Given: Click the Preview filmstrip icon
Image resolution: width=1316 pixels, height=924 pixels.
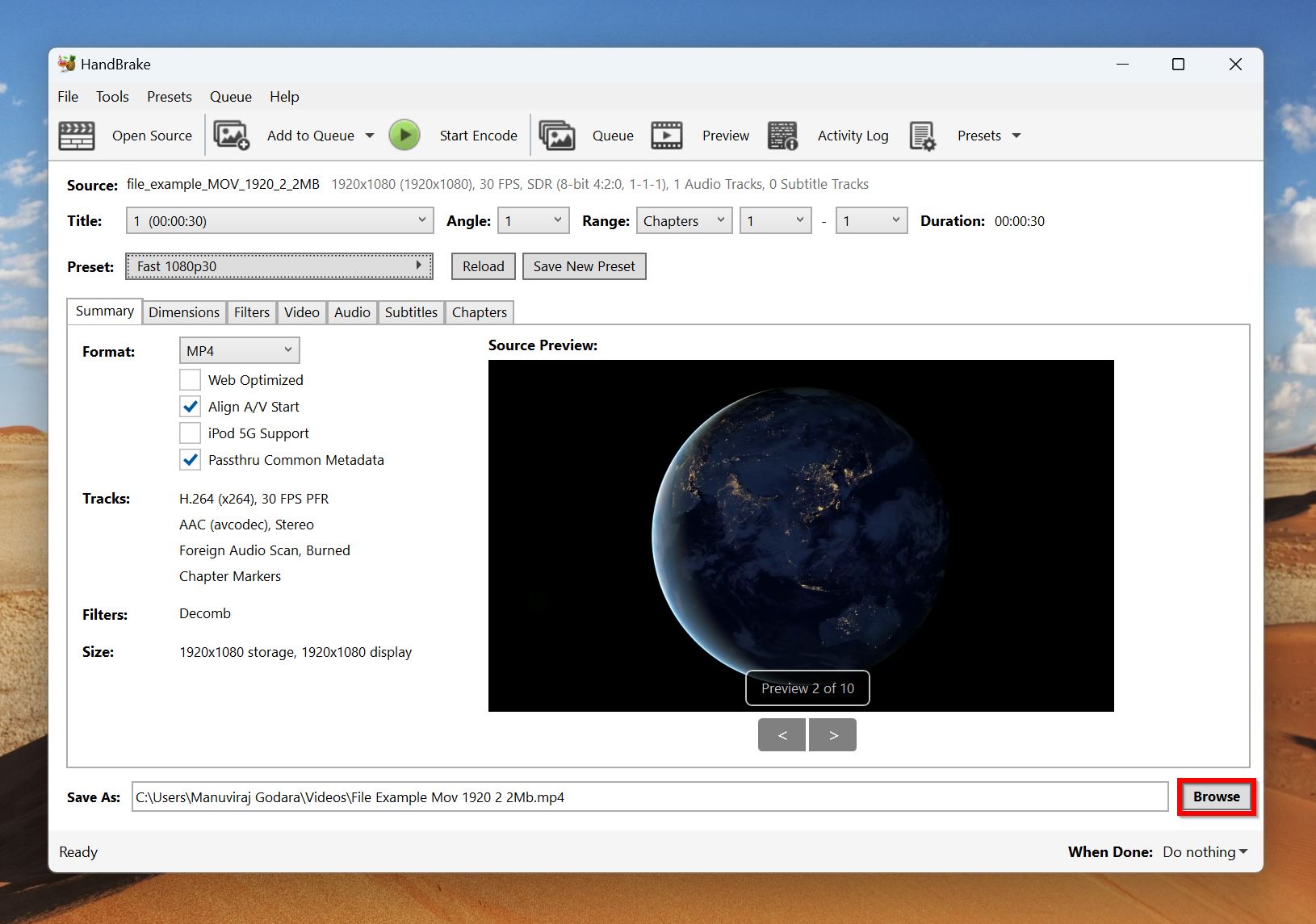Looking at the screenshot, I should 667,136.
